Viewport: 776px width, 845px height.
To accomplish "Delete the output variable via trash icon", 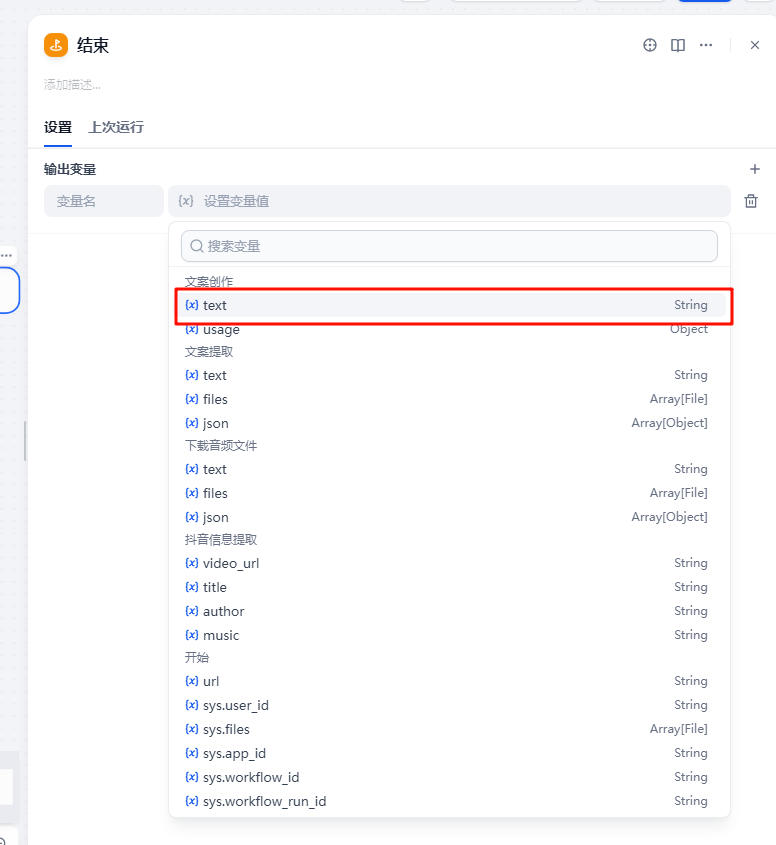I will point(751,201).
